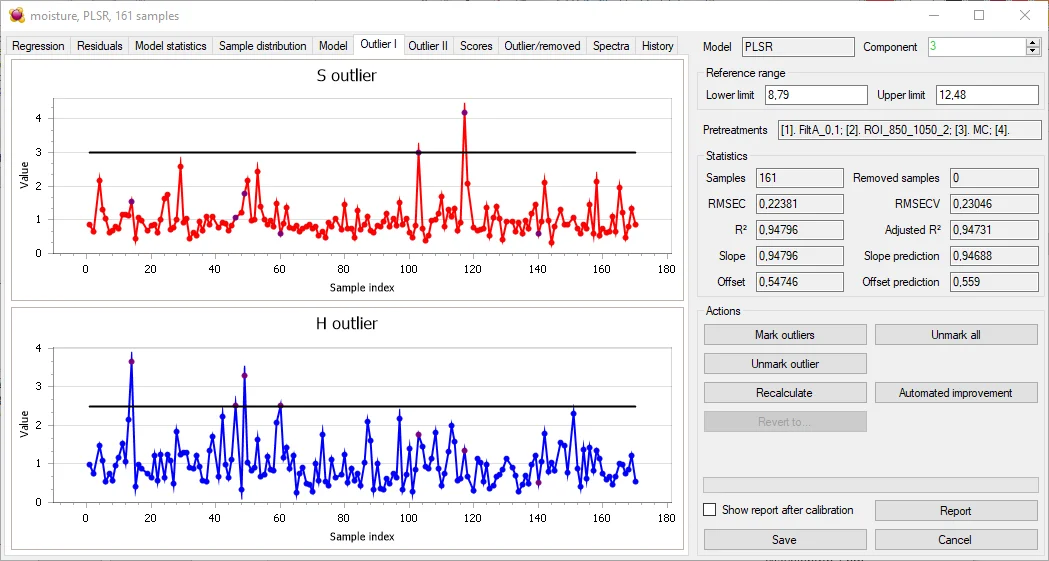Open the Scores tab

(x=476, y=46)
